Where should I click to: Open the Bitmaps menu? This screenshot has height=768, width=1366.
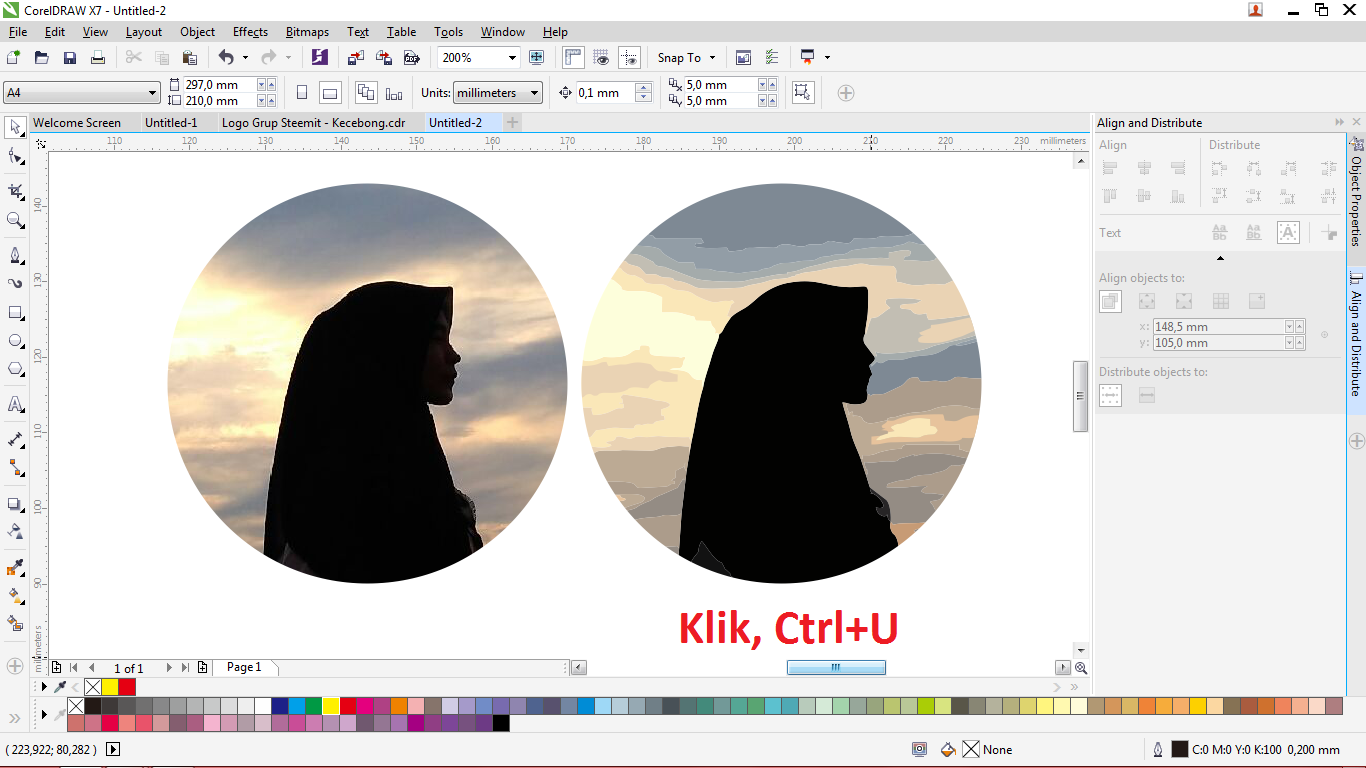pos(307,32)
